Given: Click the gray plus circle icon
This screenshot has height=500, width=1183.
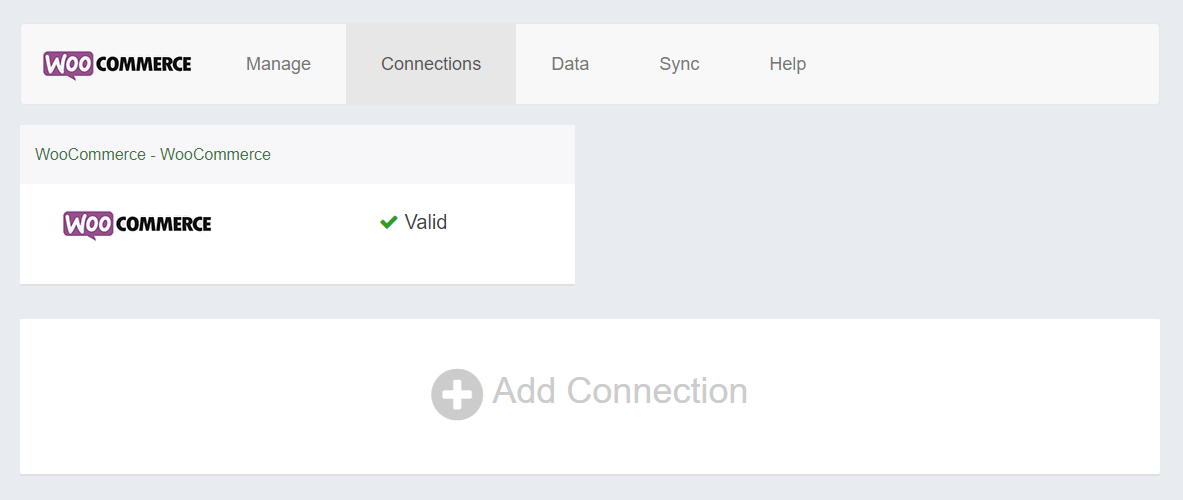Looking at the screenshot, I should coord(457,394).
